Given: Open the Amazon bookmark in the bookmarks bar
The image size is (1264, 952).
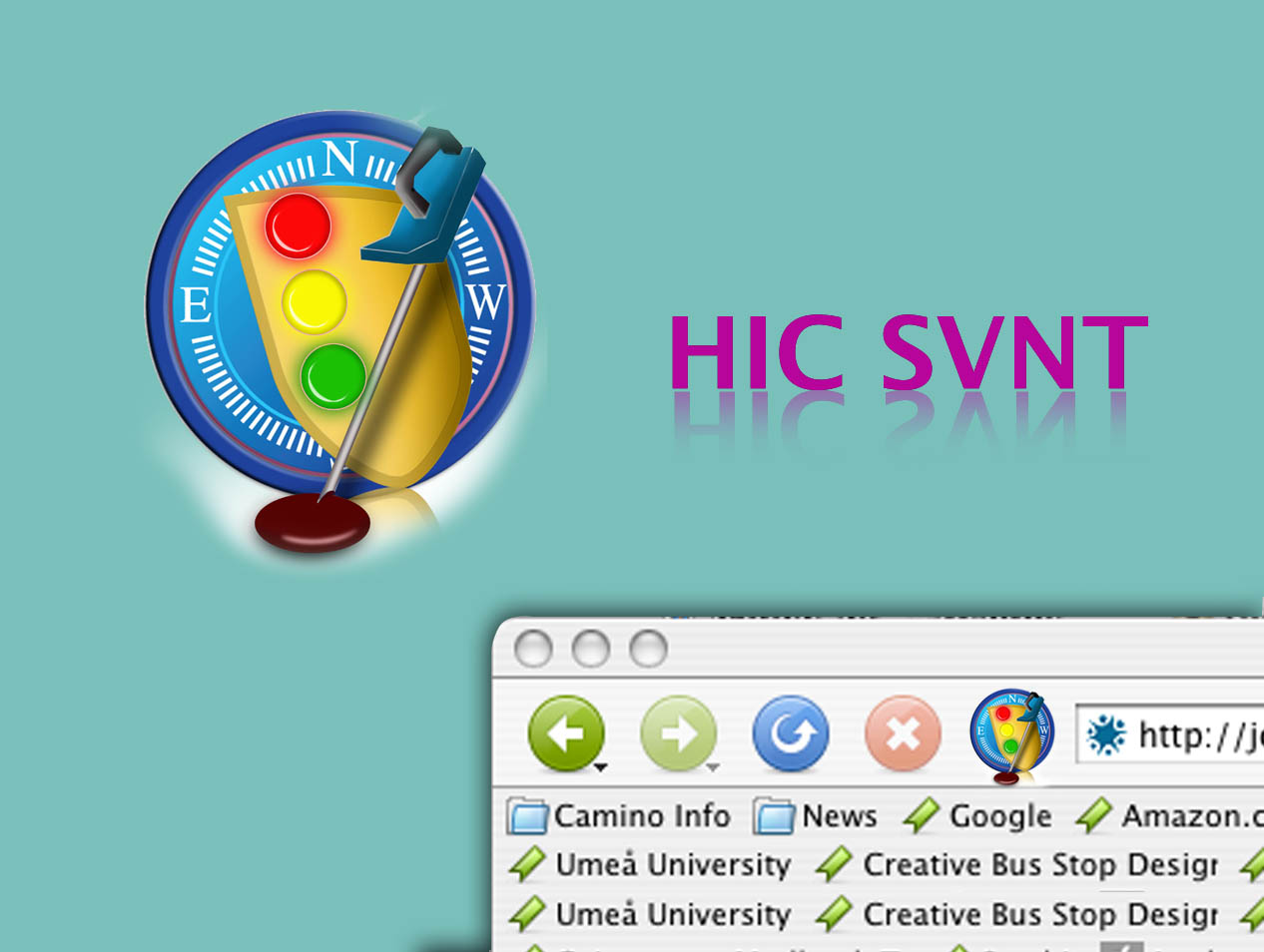Looking at the screenshot, I should [x=1169, y=816].
